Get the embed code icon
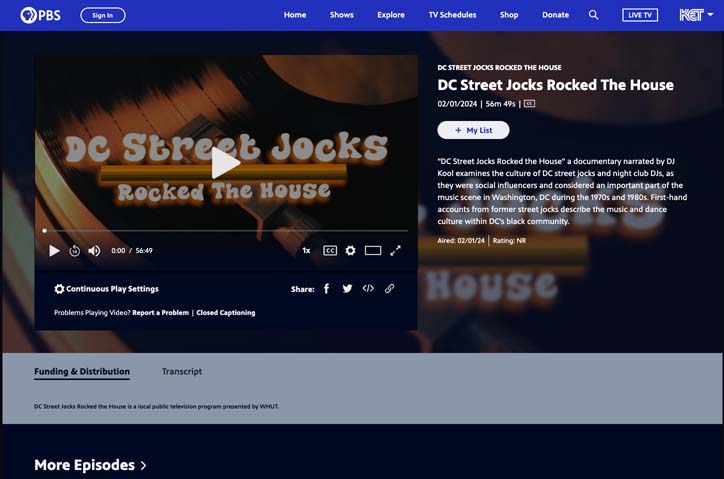724x479 pixels. pos(368,289)
